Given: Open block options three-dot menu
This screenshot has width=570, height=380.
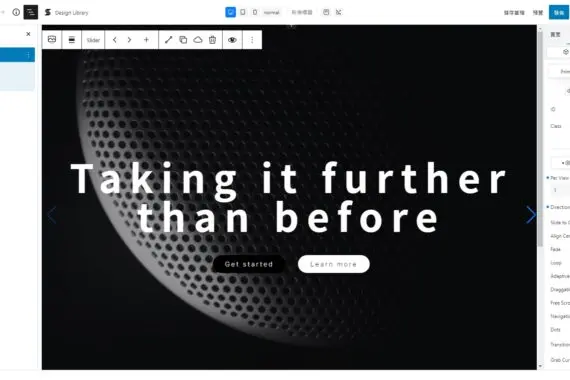Looking at the screenshot, I should pyautogui.click(x=252, y=40).
